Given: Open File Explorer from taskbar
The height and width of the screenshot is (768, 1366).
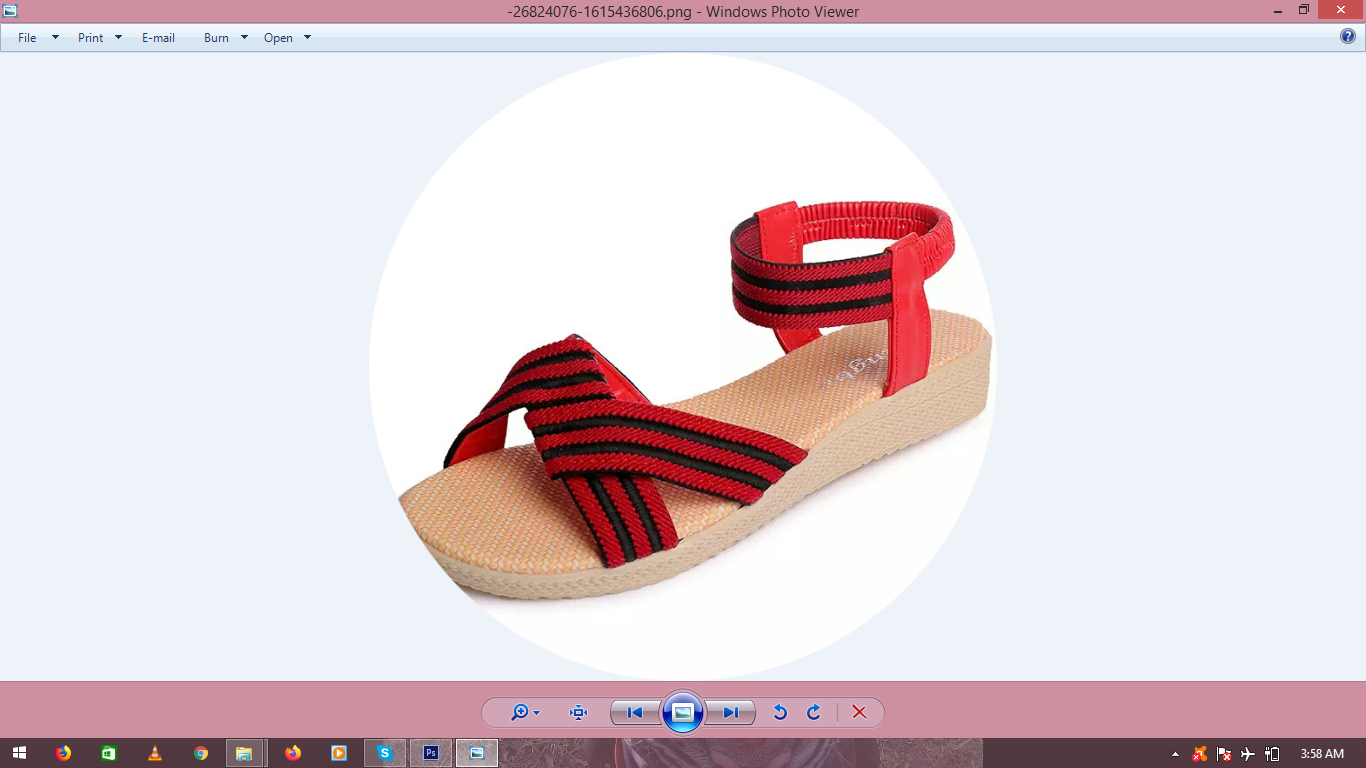Looking at the screenshot, I should 245,753.
